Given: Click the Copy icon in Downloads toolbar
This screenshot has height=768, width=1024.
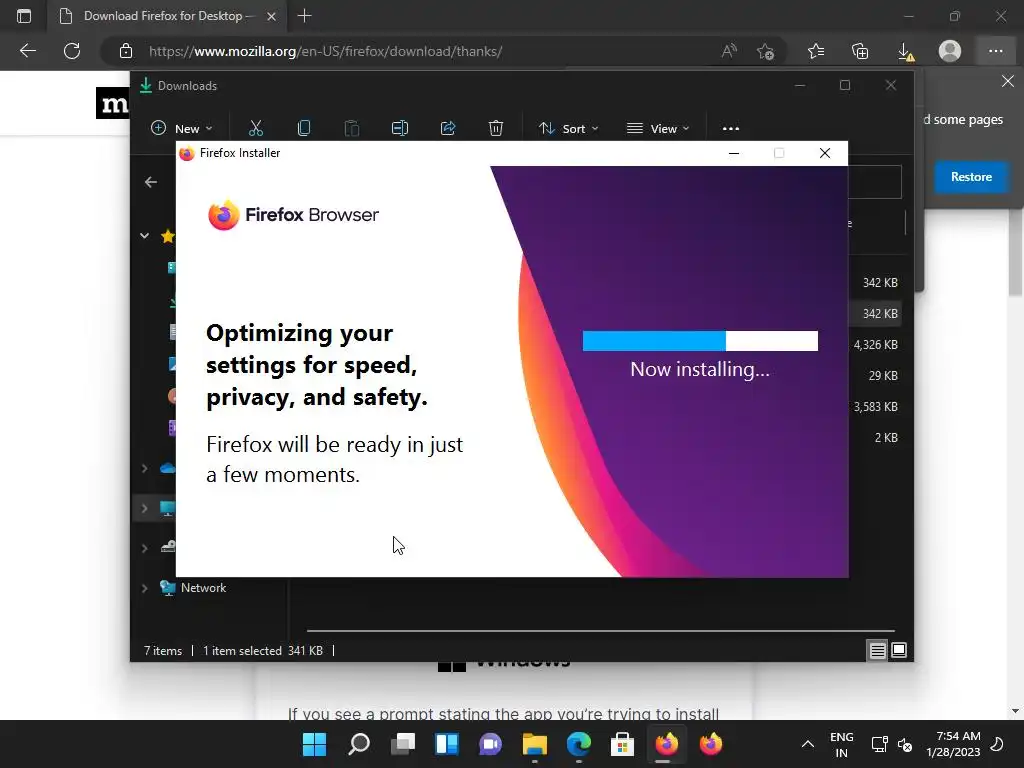Looking at the screenshot, I should [x=304, y=128].
